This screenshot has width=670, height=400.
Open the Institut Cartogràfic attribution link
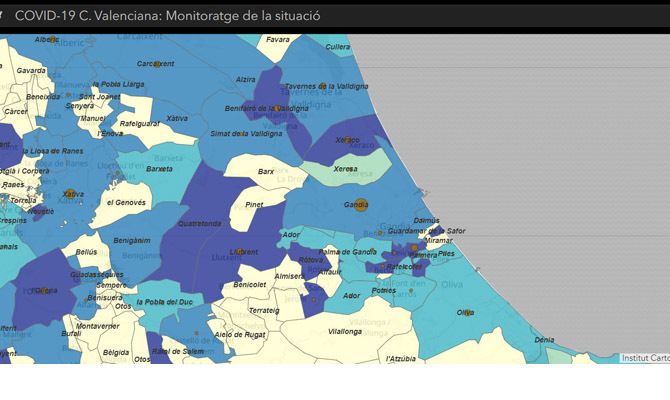point(645,358)
